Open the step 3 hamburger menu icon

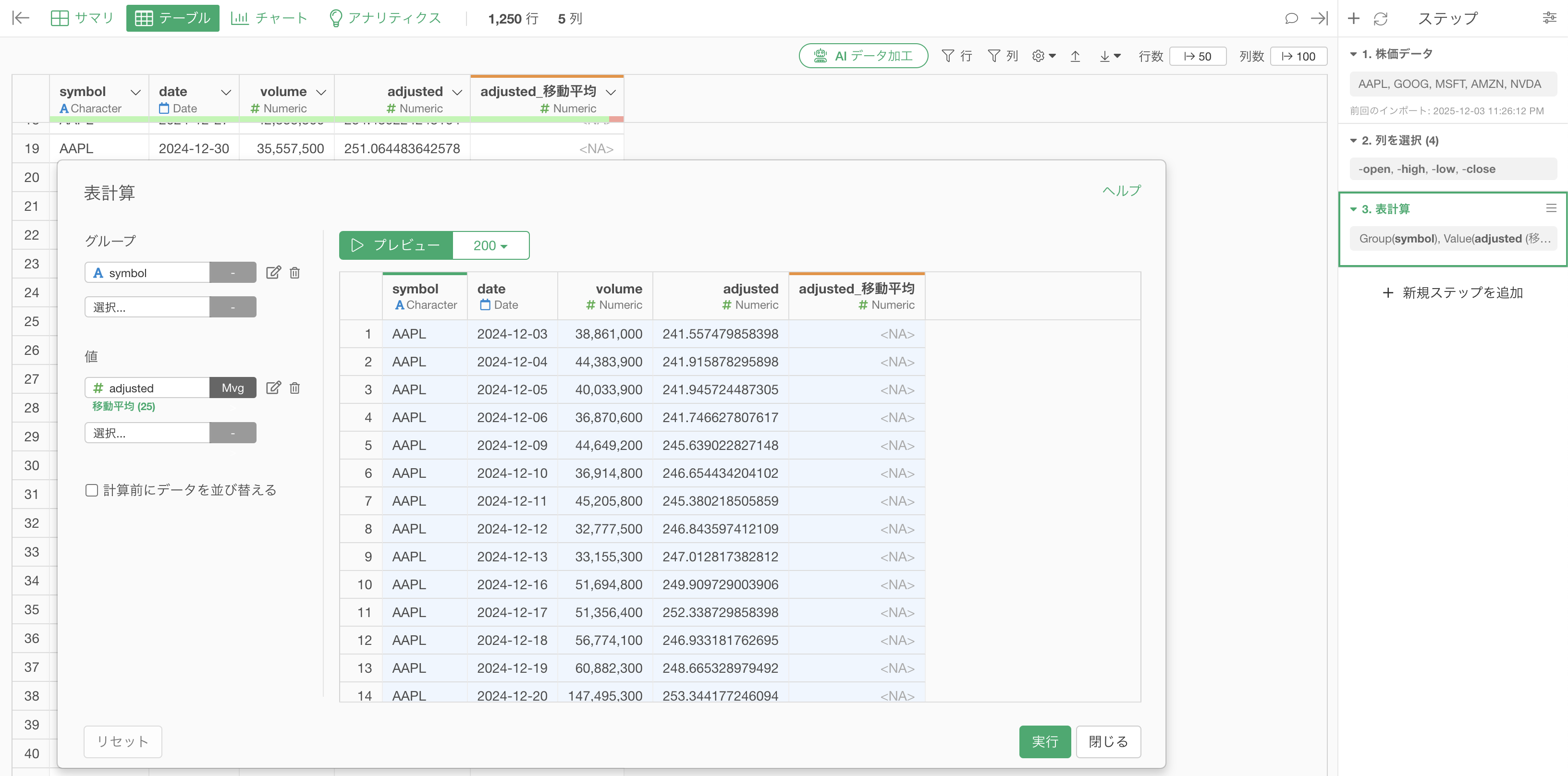(1551, 208)
